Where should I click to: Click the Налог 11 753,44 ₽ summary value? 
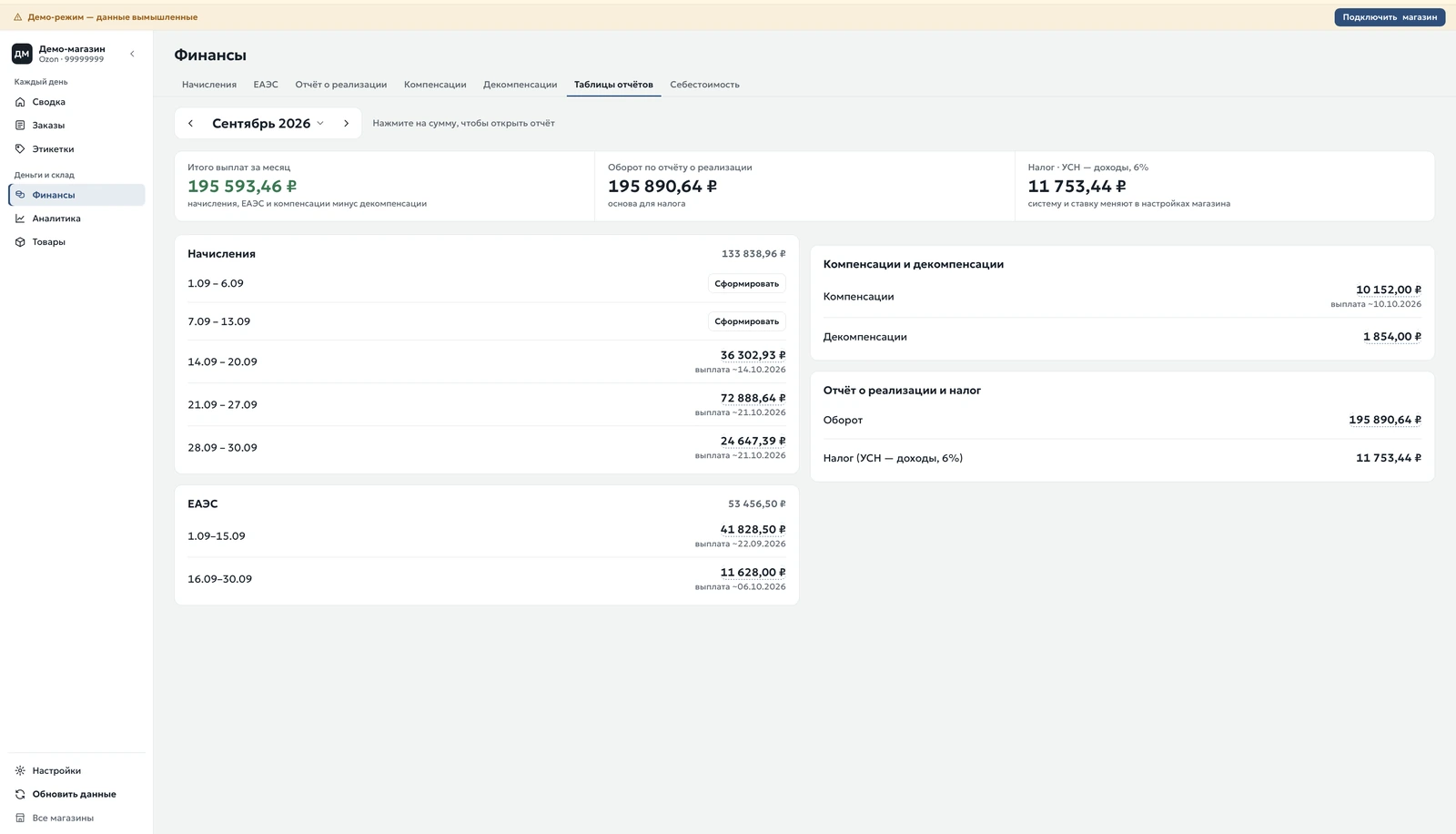1077,187
